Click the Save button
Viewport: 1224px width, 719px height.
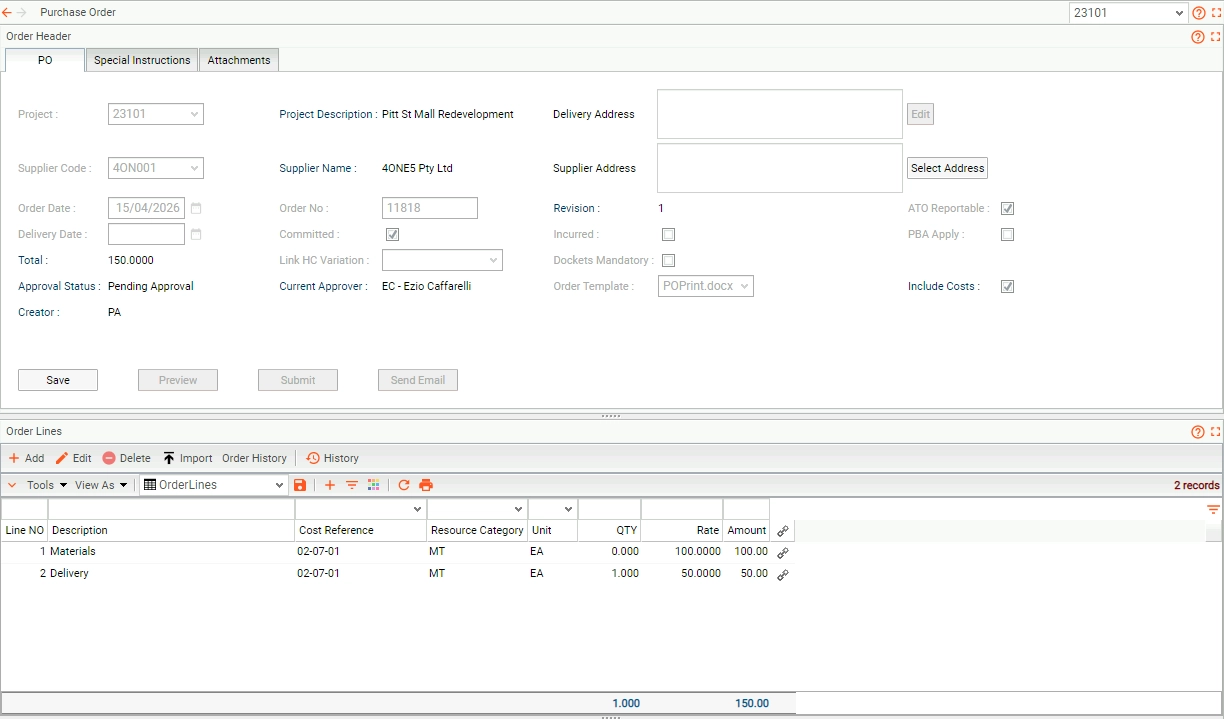point(58,380)
